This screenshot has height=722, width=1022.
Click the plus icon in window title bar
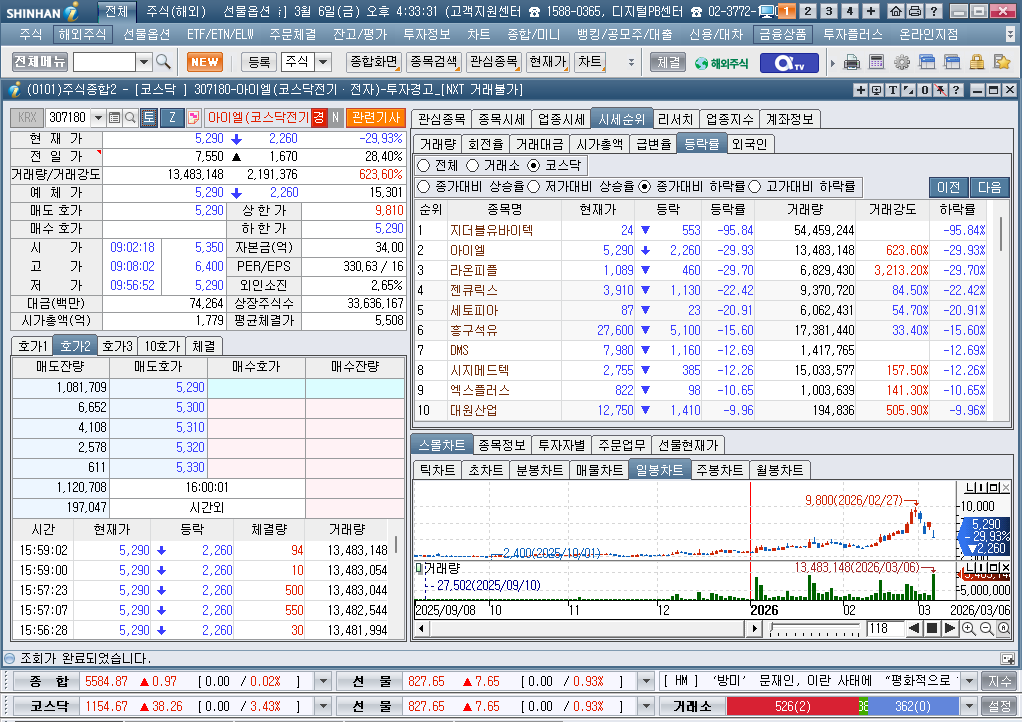(x=860, y=90)
